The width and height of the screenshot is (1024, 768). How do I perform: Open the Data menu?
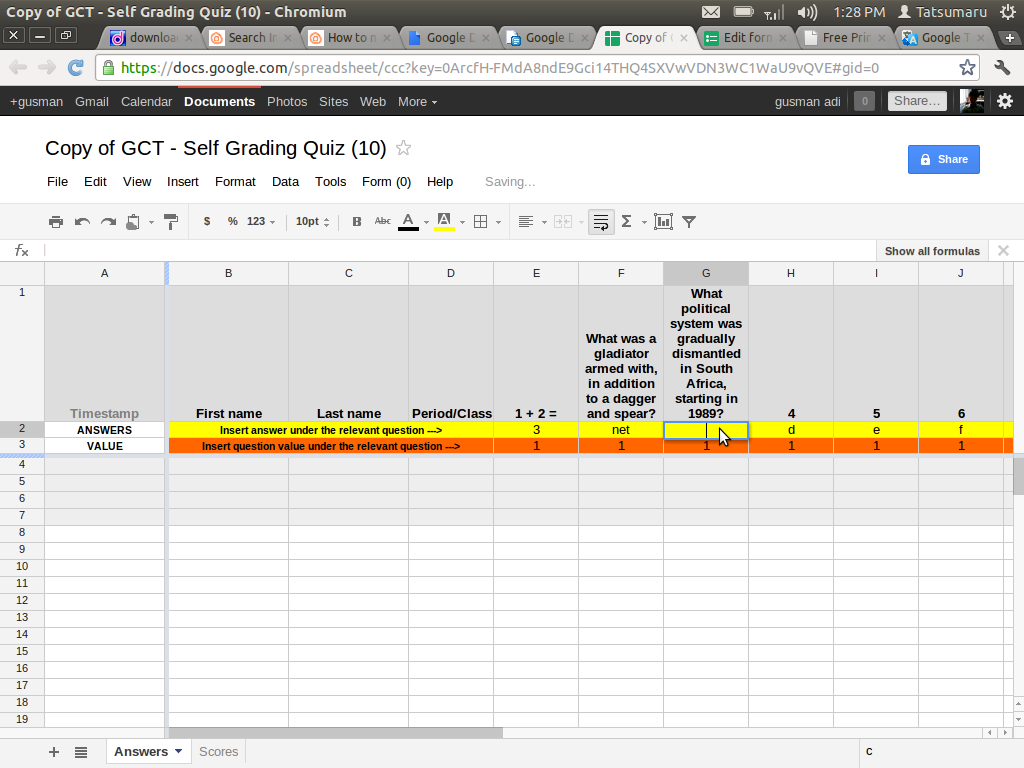click(x=285, y=182)
